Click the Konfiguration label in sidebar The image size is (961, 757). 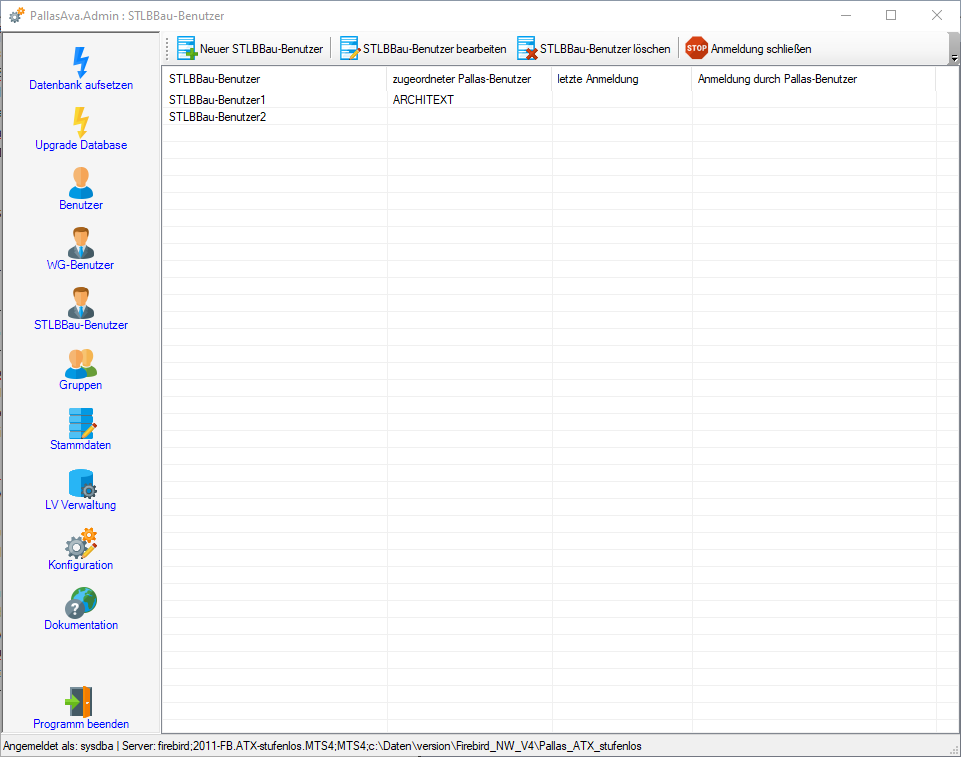(81, 565)
